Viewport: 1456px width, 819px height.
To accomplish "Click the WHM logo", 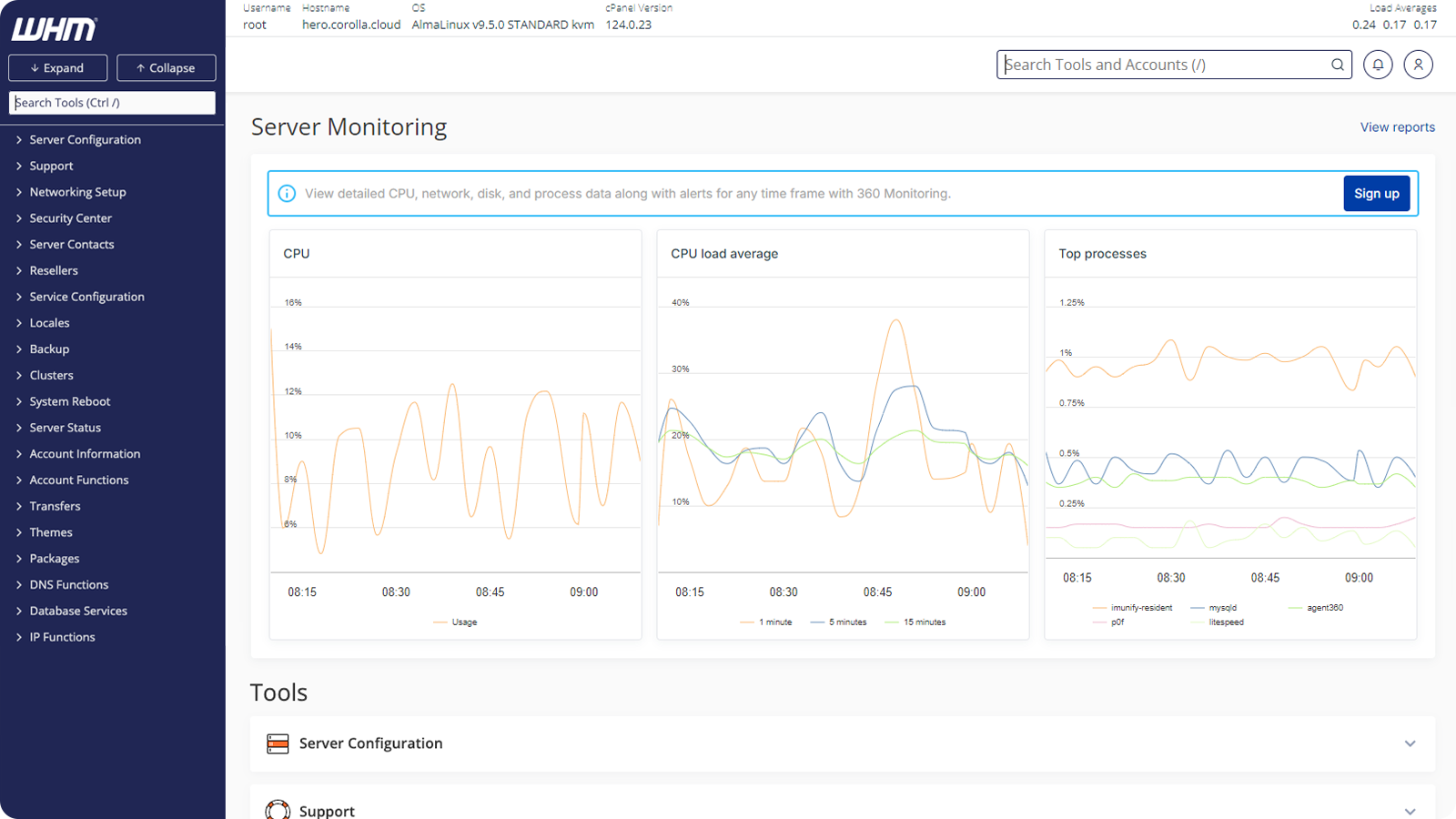I will 55,29.
